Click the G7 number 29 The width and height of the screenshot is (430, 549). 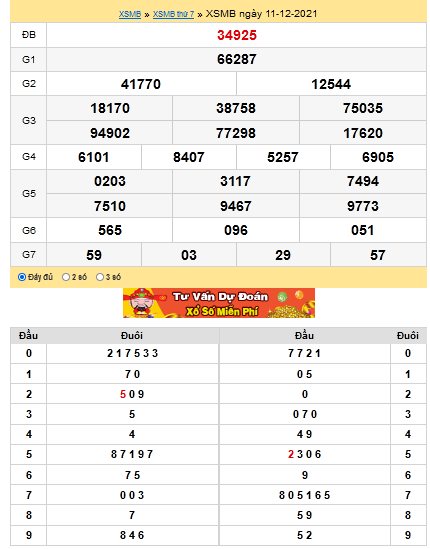(x=283, y=255)
